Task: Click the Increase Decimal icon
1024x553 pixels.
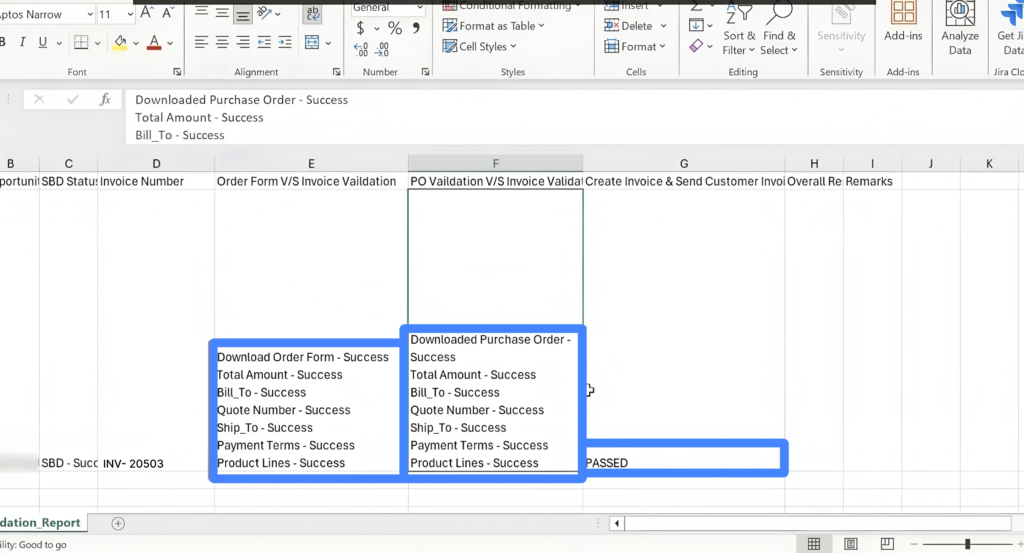Action: (x=361, y=50)
